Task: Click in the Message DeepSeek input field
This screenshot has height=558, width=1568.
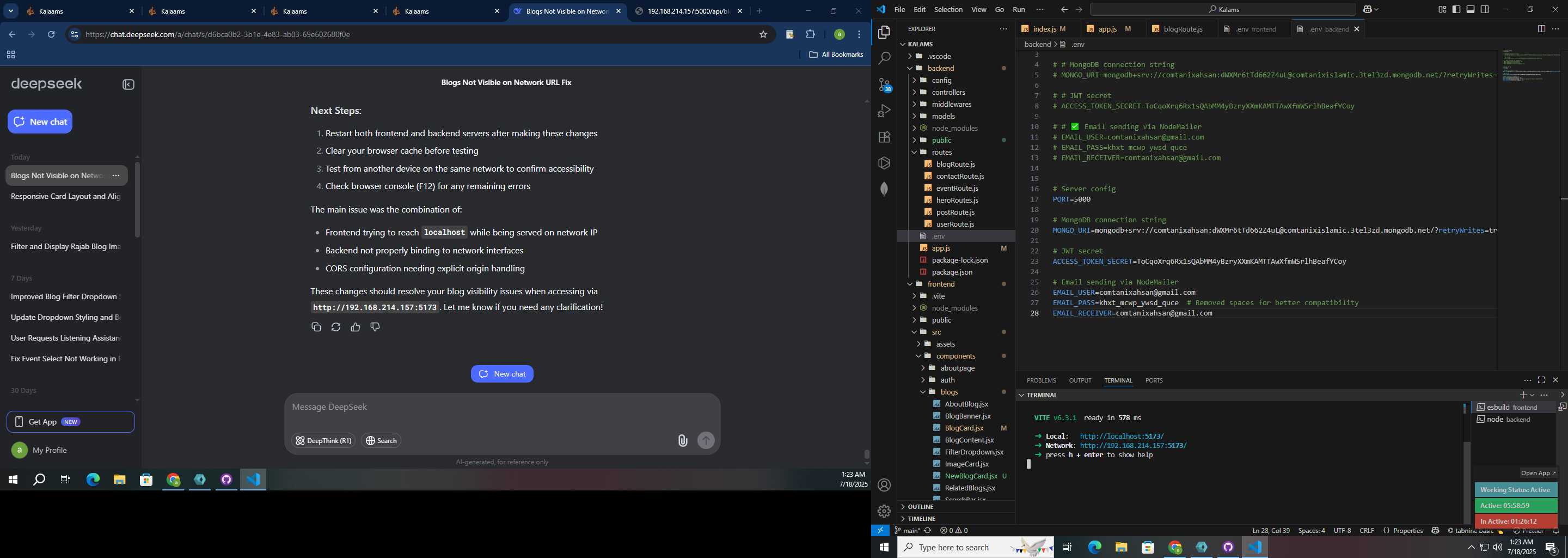Action: (x=502, y=407)
